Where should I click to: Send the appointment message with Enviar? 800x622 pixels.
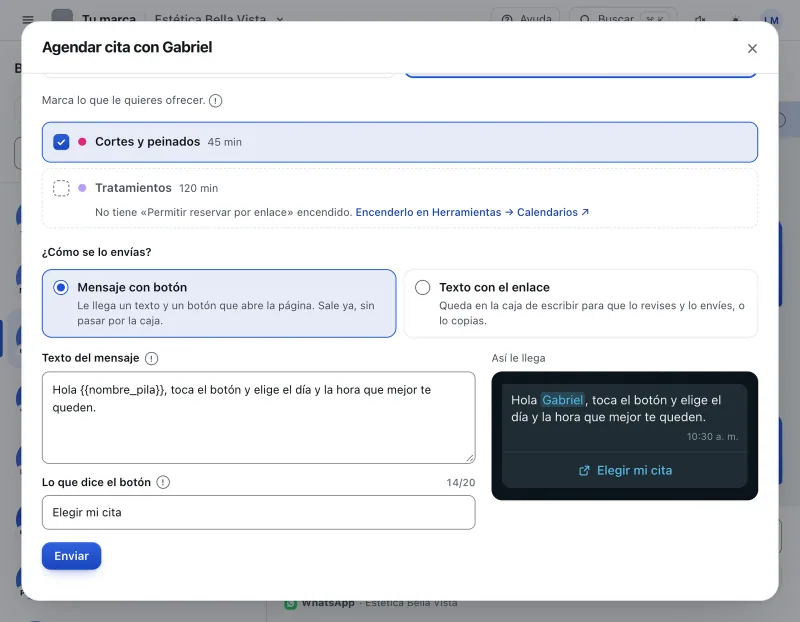[x=71, y=556]
